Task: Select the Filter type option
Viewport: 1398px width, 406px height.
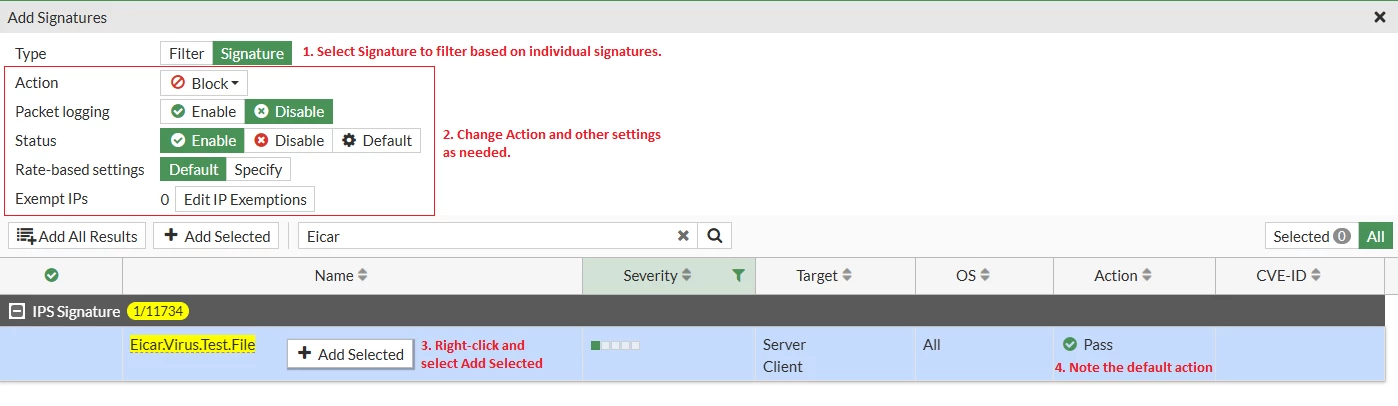Action: [x=186, y=53]
